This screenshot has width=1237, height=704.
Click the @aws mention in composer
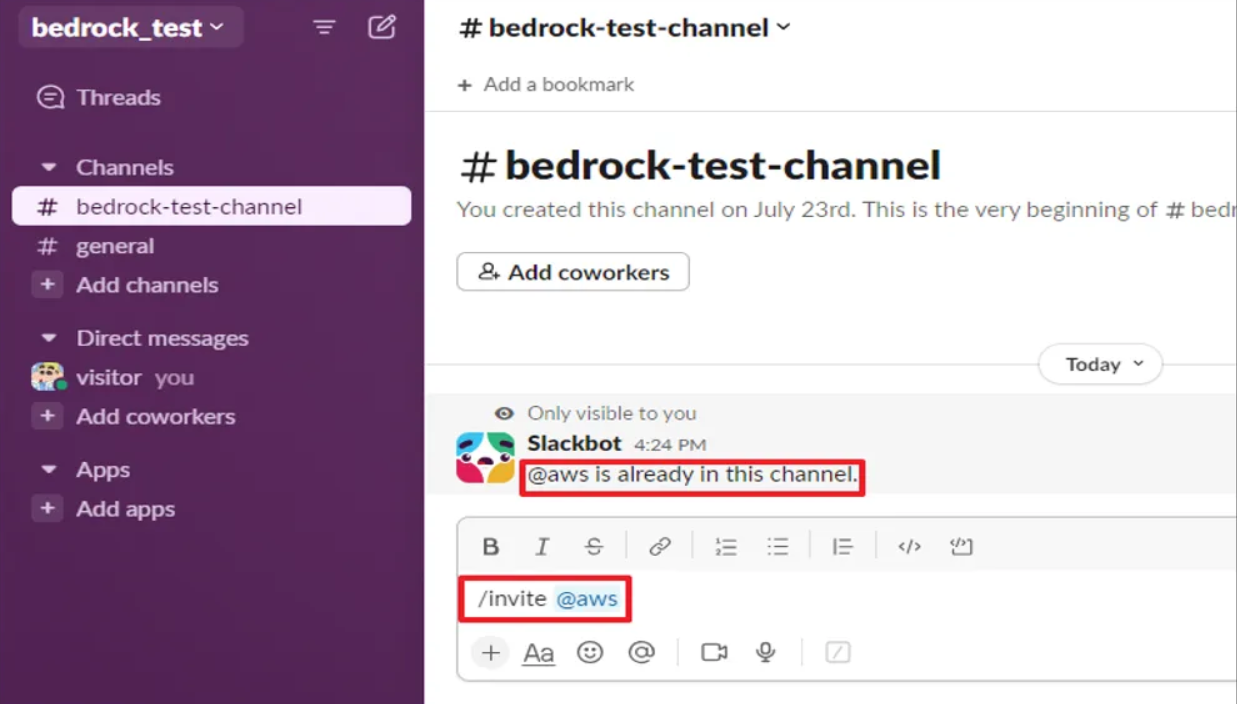(587, 599)
